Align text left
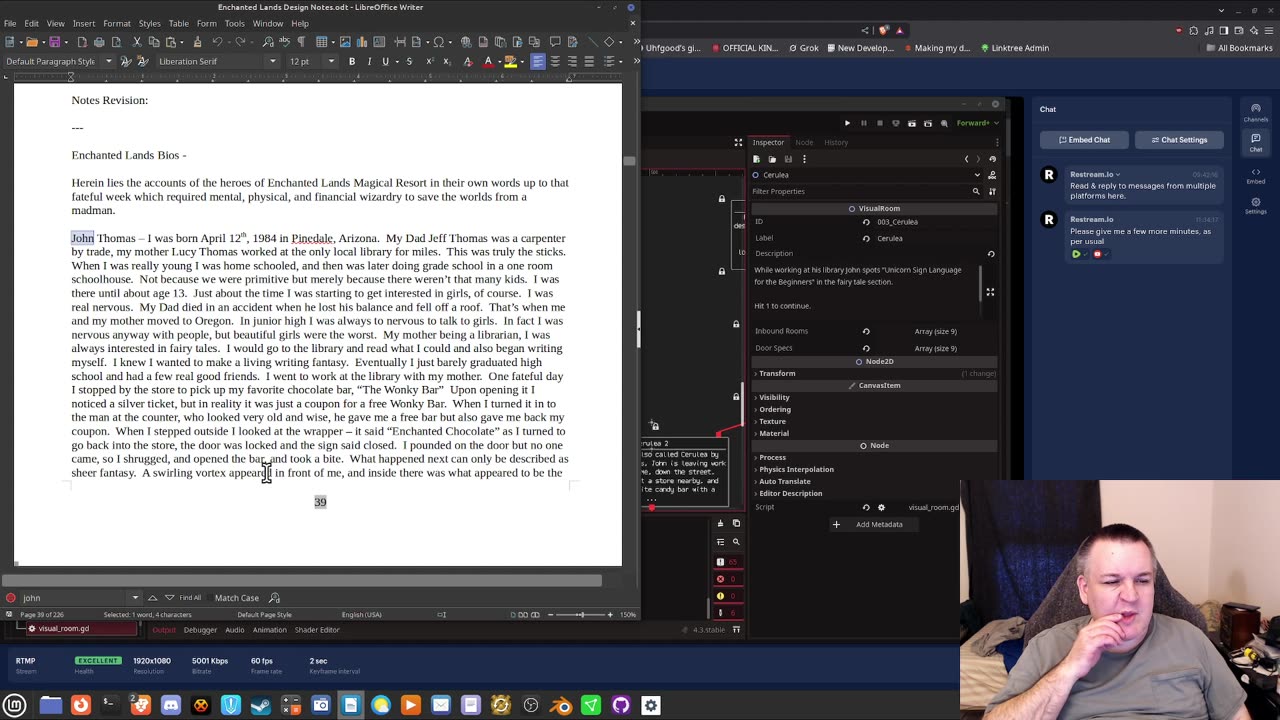This screenshot has width=1280, height=720. click(x=538, y=61)
